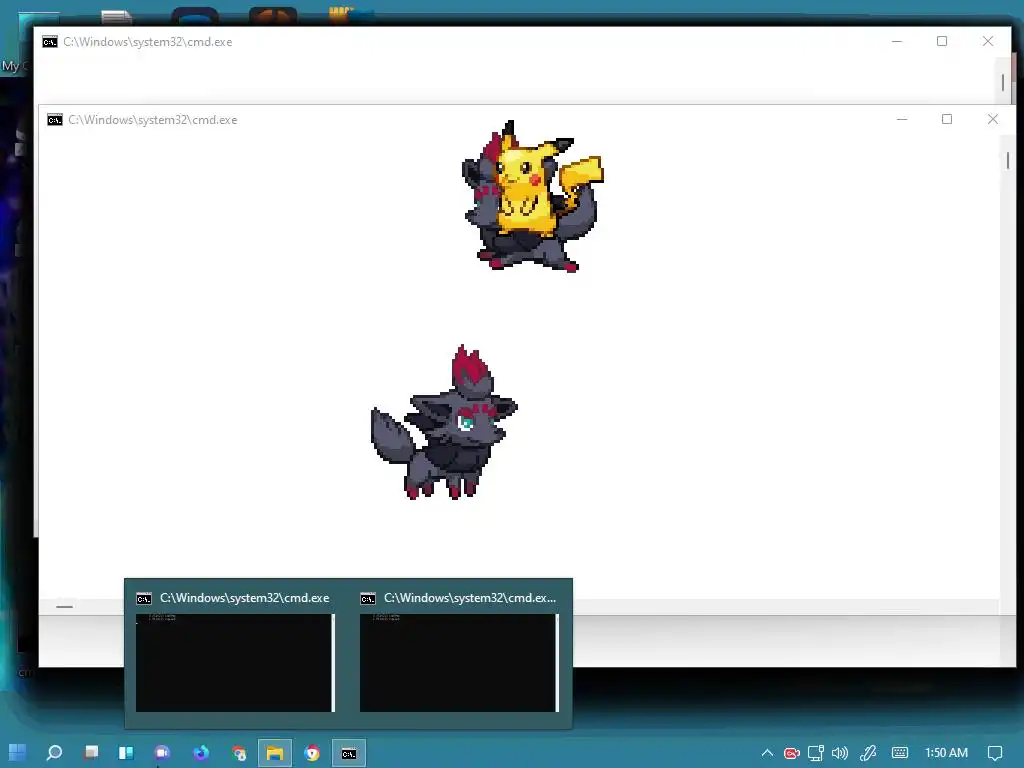The height and width of the screenshot is (768, 1024).
Task: Click the Pikachu riding Zorua sprite
Action: pos(532,196)
